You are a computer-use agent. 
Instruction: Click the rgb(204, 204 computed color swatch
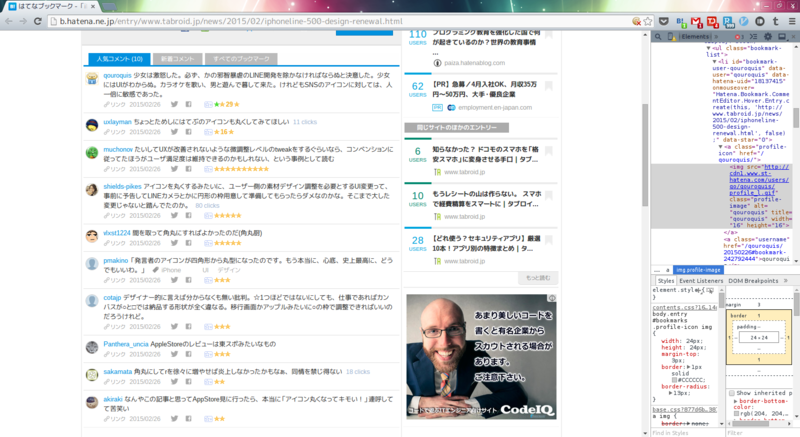tap(736, 414)
